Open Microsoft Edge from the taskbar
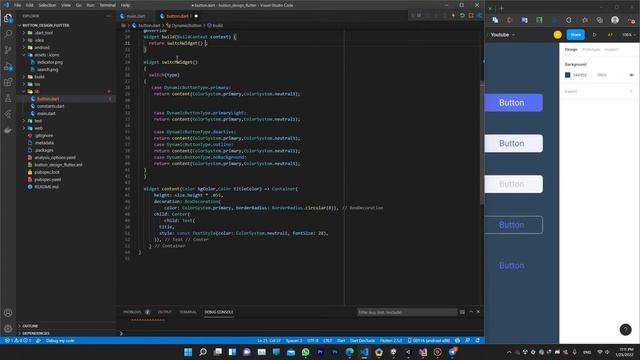 tap(349, 352)
